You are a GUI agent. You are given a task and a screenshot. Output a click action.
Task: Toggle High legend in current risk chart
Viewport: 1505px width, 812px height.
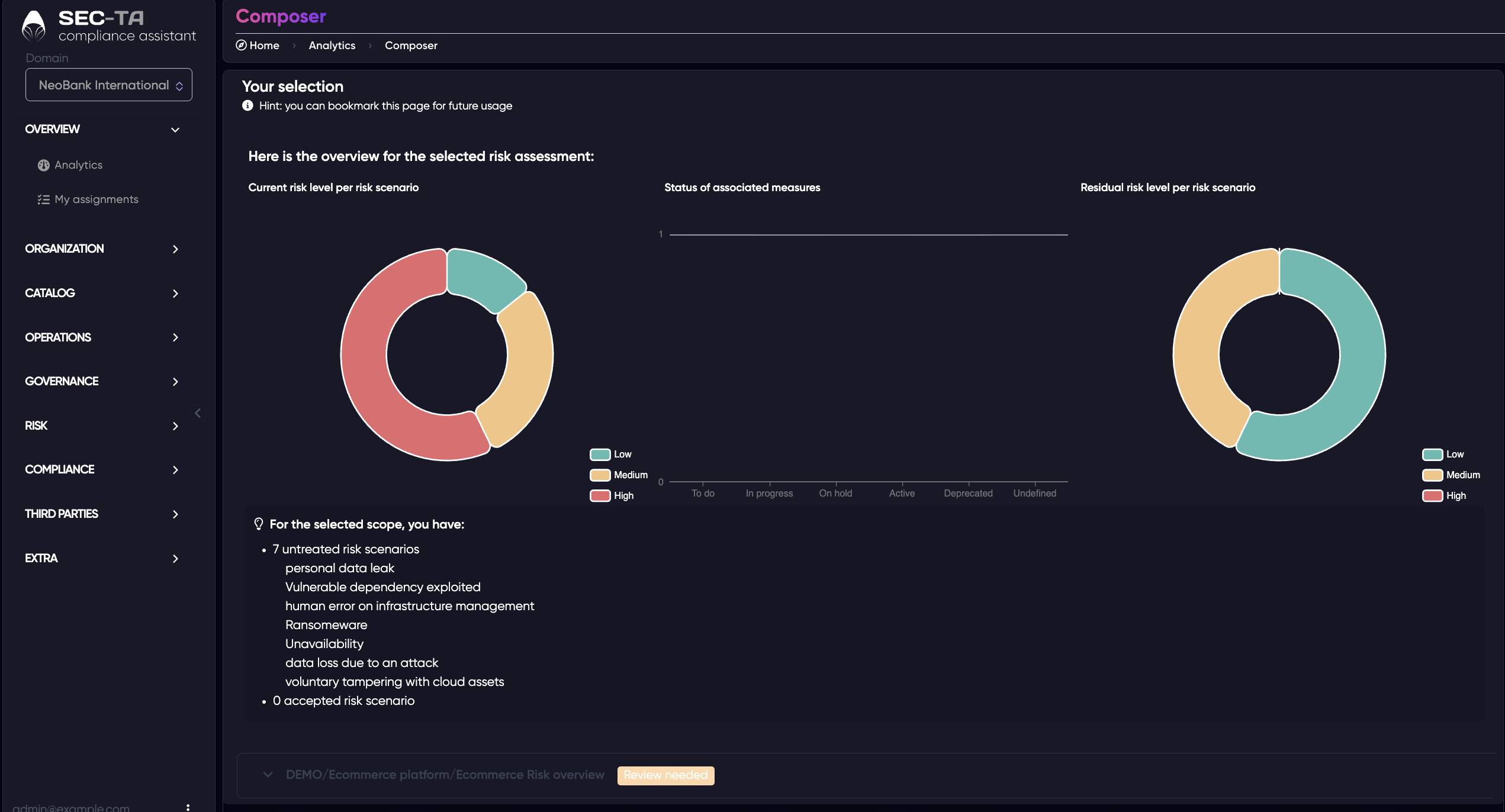pos(612,496)
